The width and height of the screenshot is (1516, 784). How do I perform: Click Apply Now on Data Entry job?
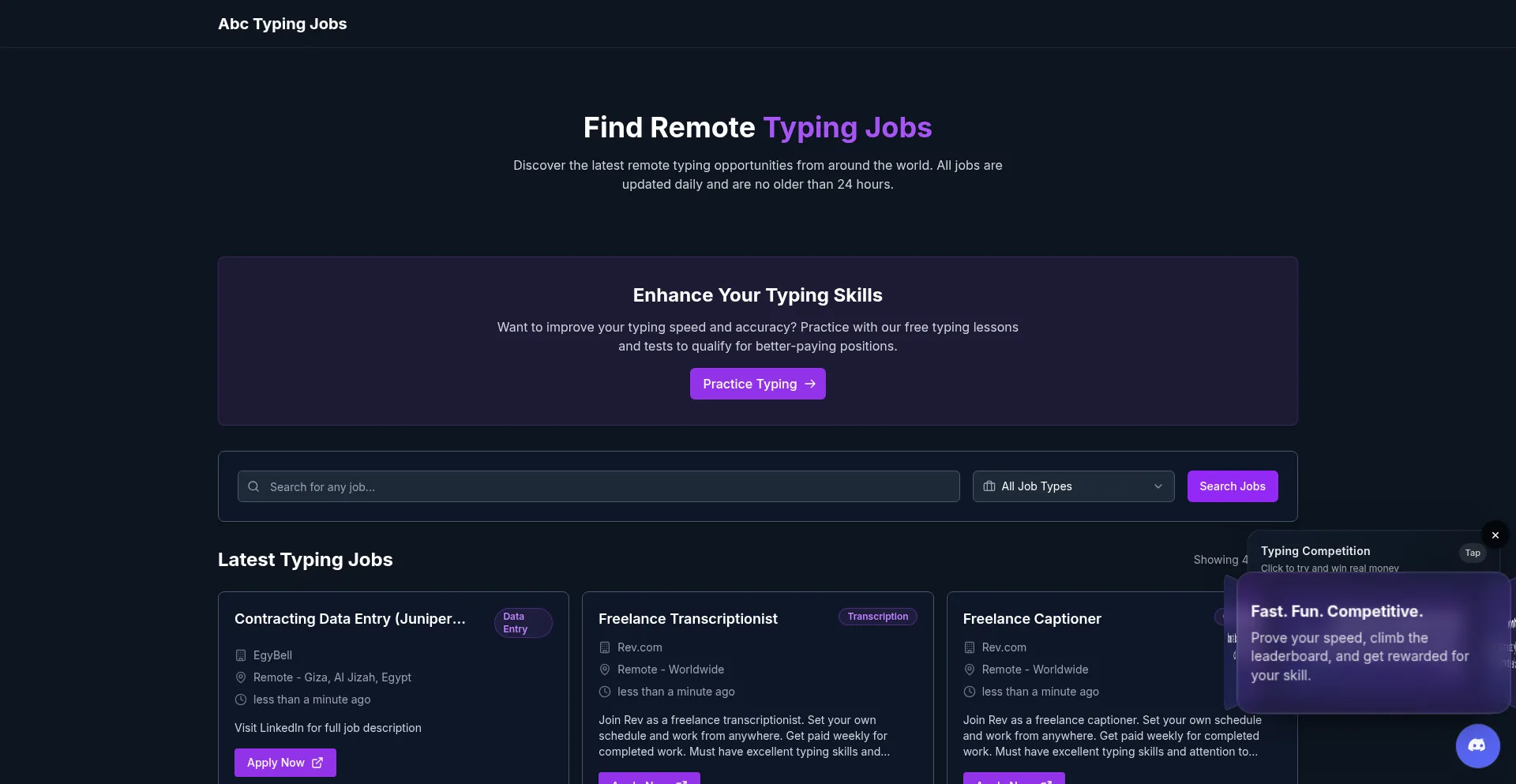coord(285,763)
